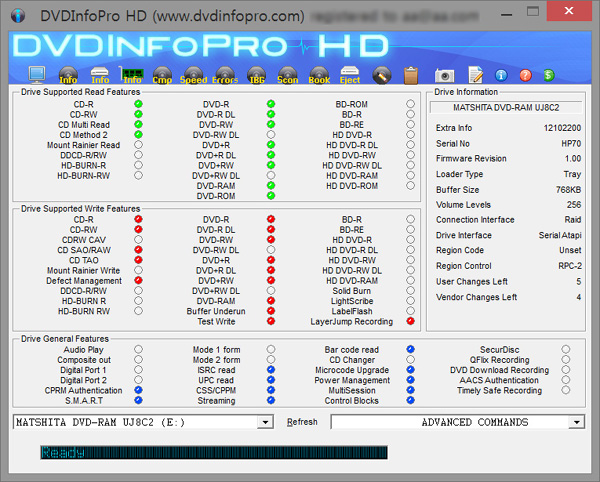Open the memory card Info icon
This screenshot has width=600, height=482.
click(132, 75)
